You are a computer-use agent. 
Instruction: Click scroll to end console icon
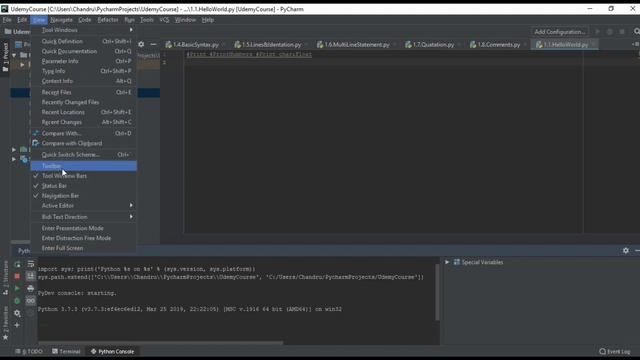pos(31,276)
